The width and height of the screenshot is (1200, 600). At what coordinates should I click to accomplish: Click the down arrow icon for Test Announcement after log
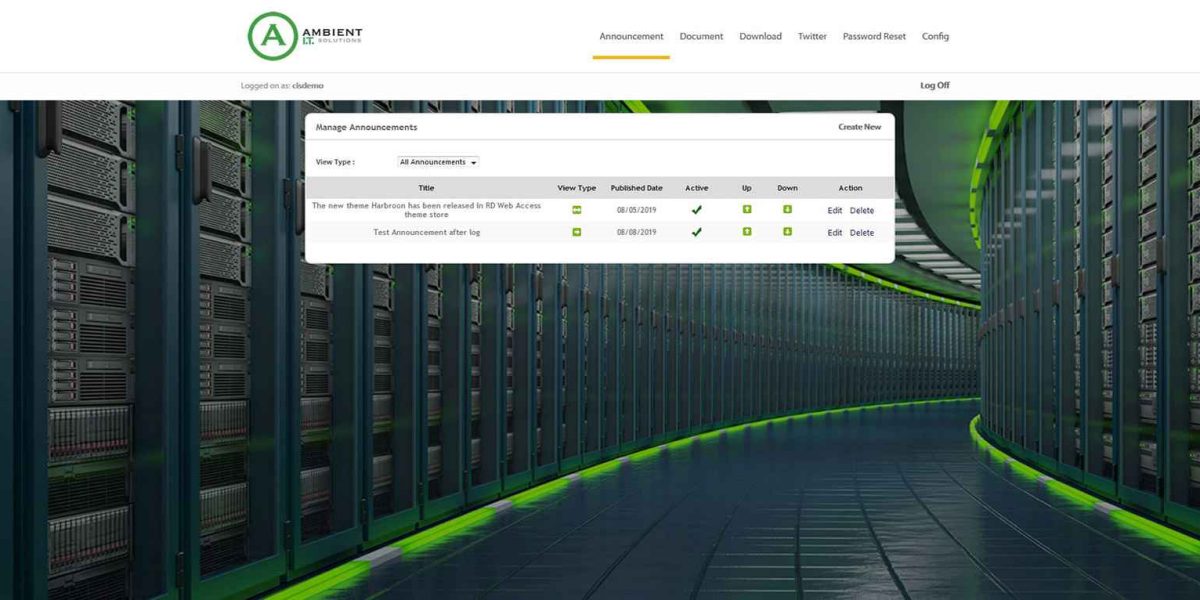coord(787,232)
